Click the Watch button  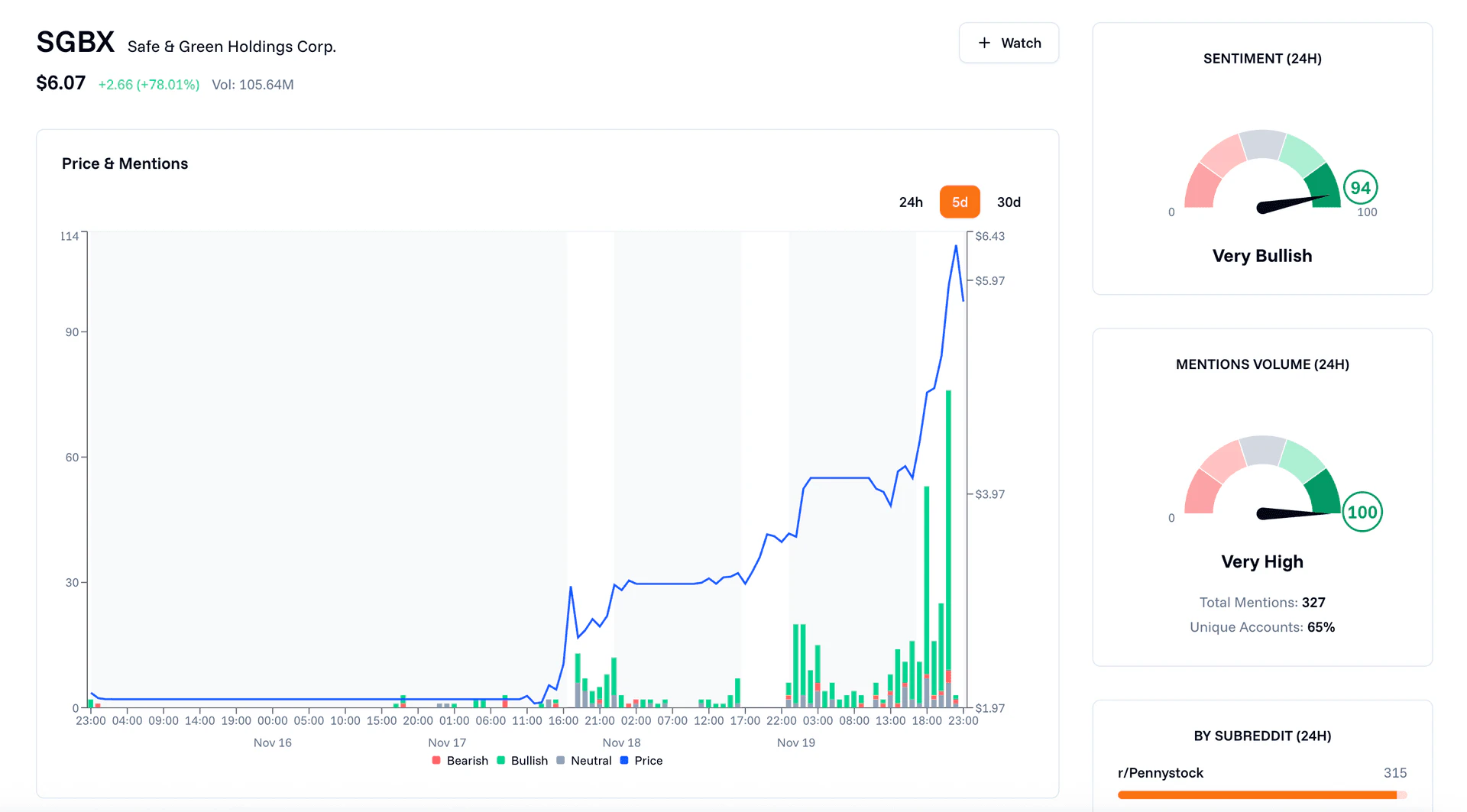click(1009, 43)
